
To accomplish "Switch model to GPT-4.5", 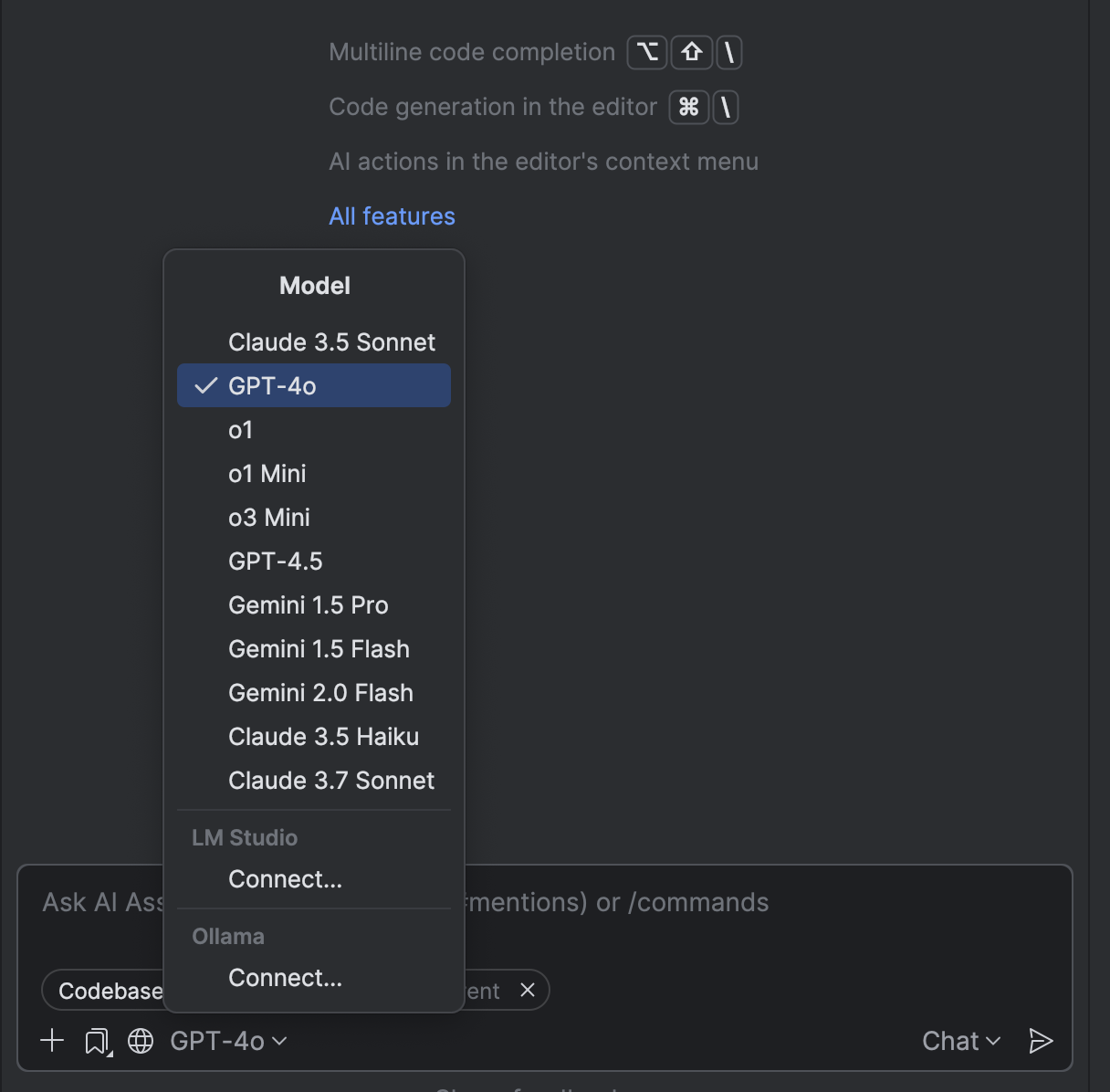I will tap(313, 561).
